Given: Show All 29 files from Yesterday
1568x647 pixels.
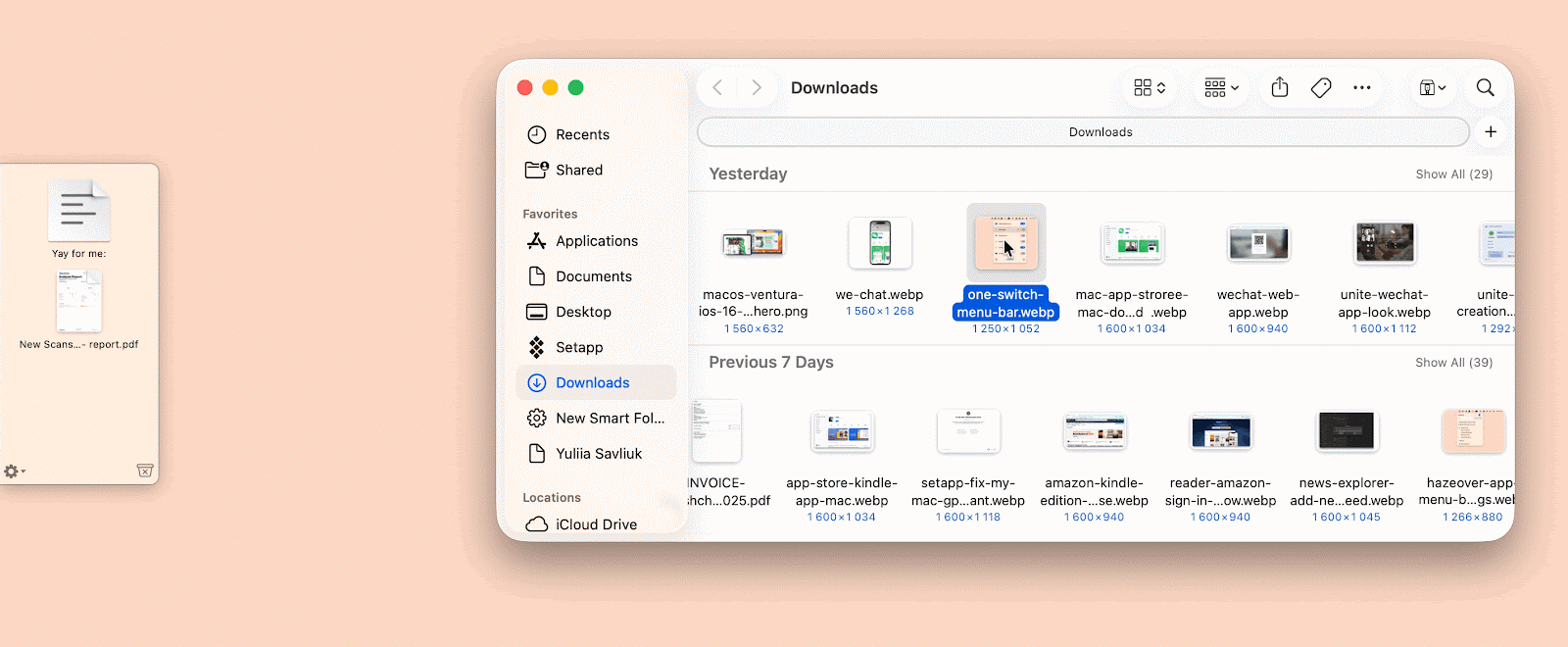Looking at the screenshot, I should tap(1453, 174).
